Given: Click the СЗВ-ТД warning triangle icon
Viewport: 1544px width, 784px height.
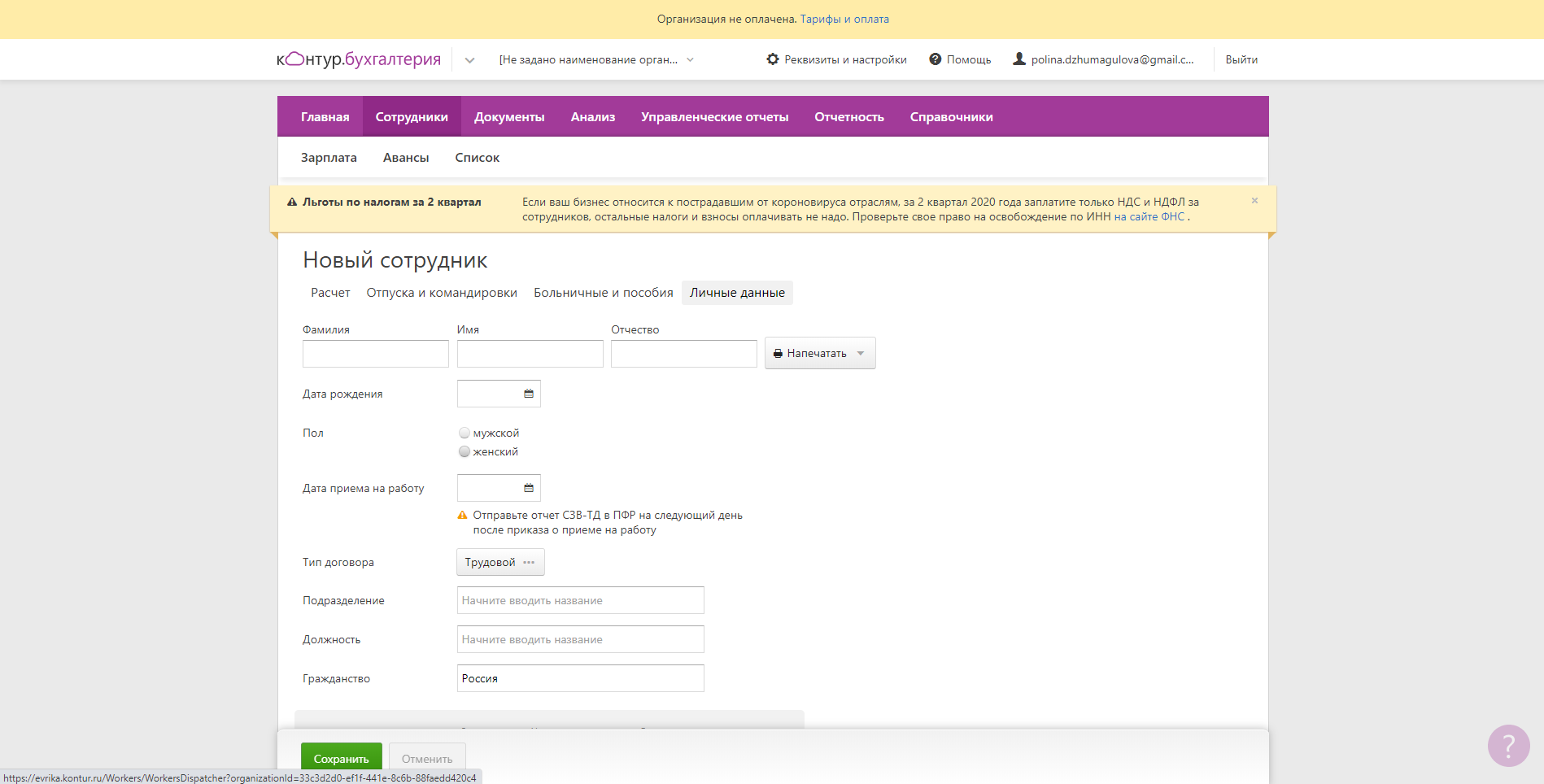Looking at the screenshot, I should click(462, 515).
